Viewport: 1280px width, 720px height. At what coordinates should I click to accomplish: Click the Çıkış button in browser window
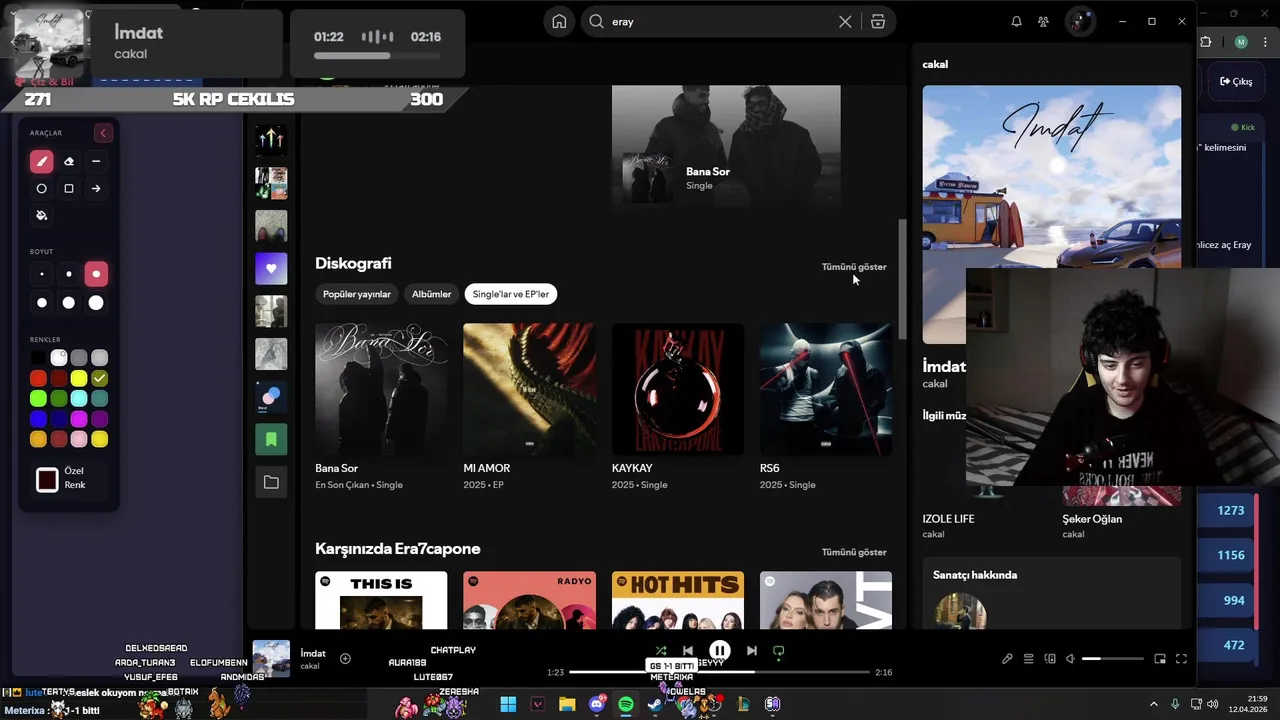[1236, 82]
